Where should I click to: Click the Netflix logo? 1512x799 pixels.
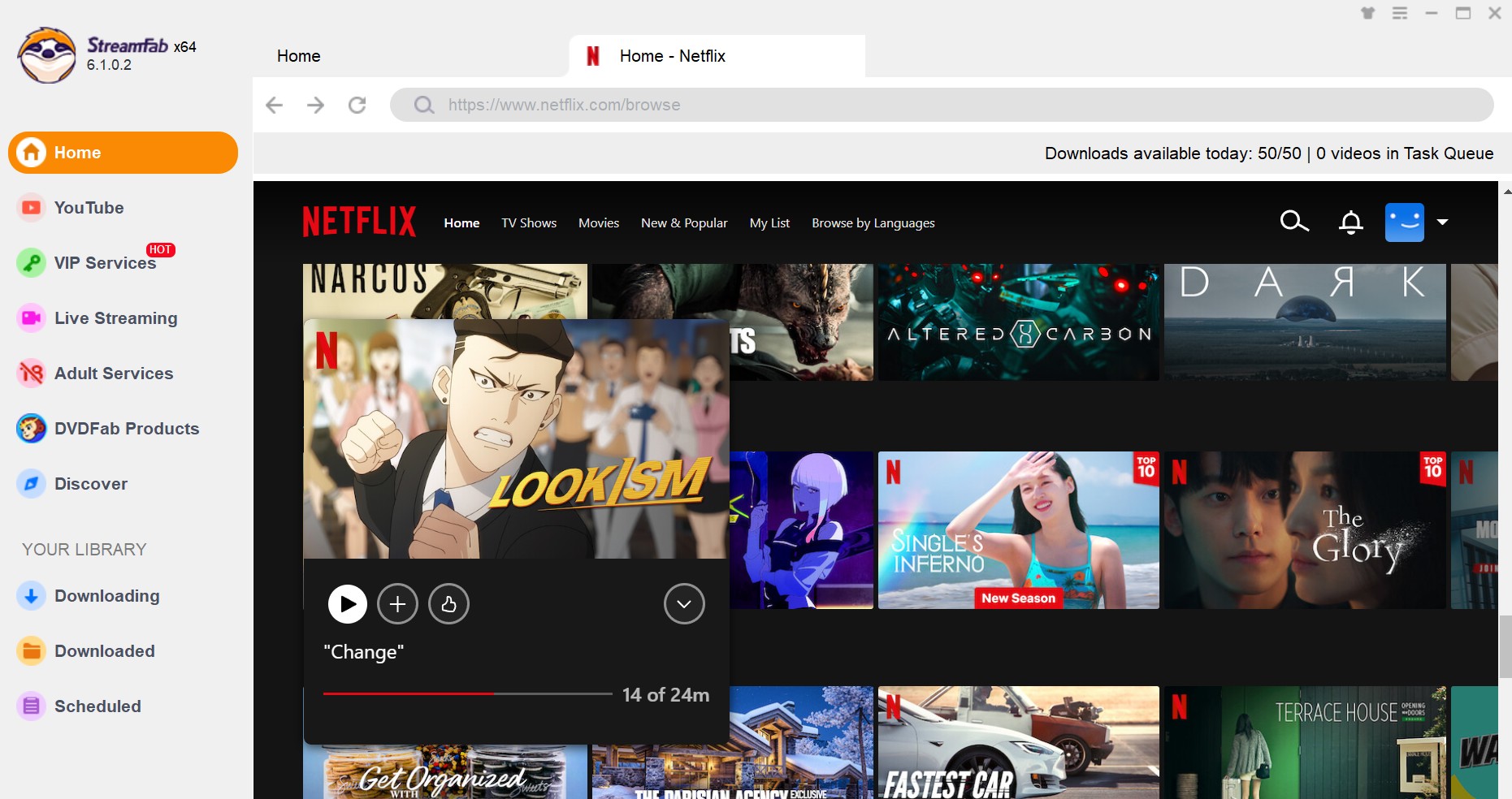[x=359, y=222]
